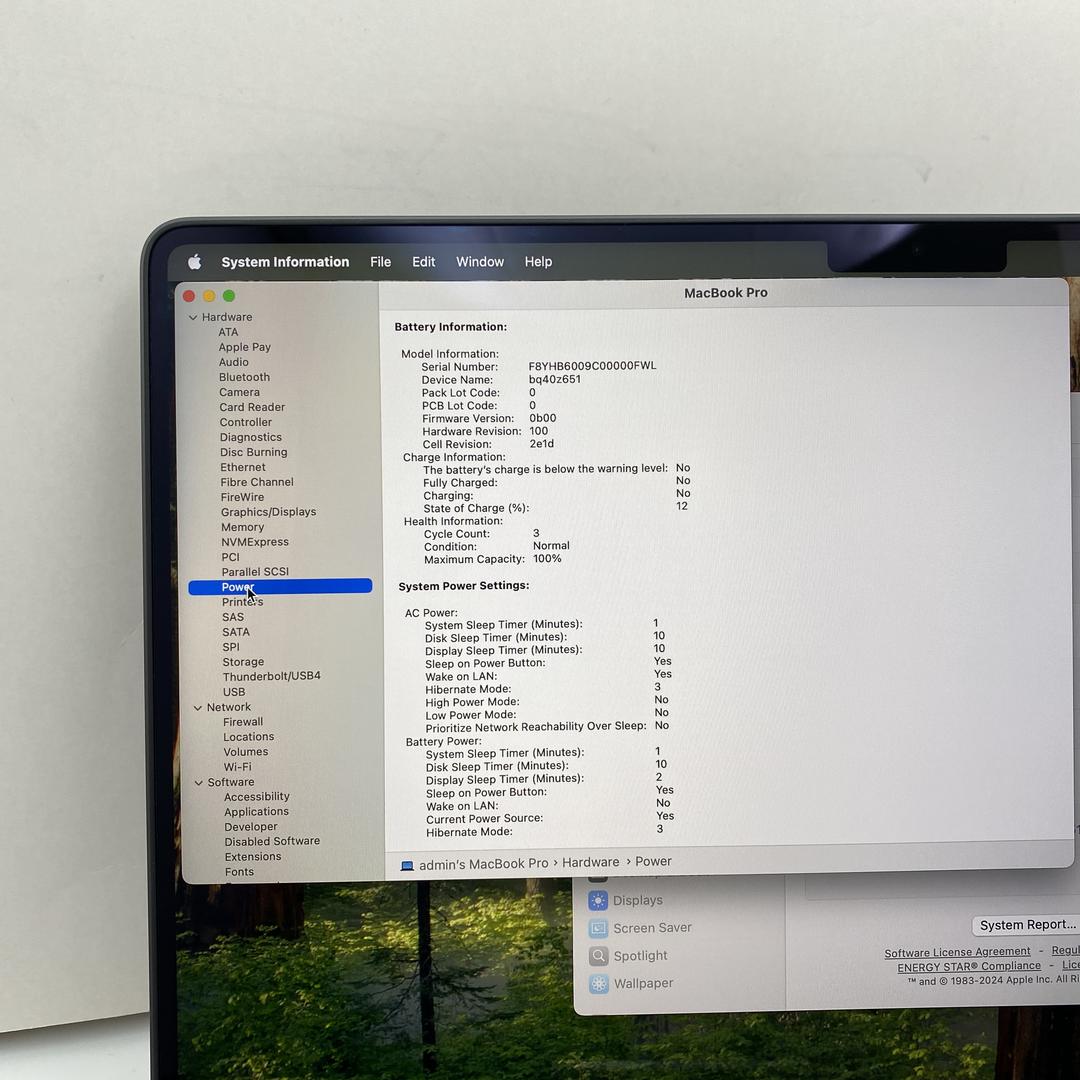Click device name value bq40z651
Viewport: 1080px width, 1080px height.
(554, 380)
